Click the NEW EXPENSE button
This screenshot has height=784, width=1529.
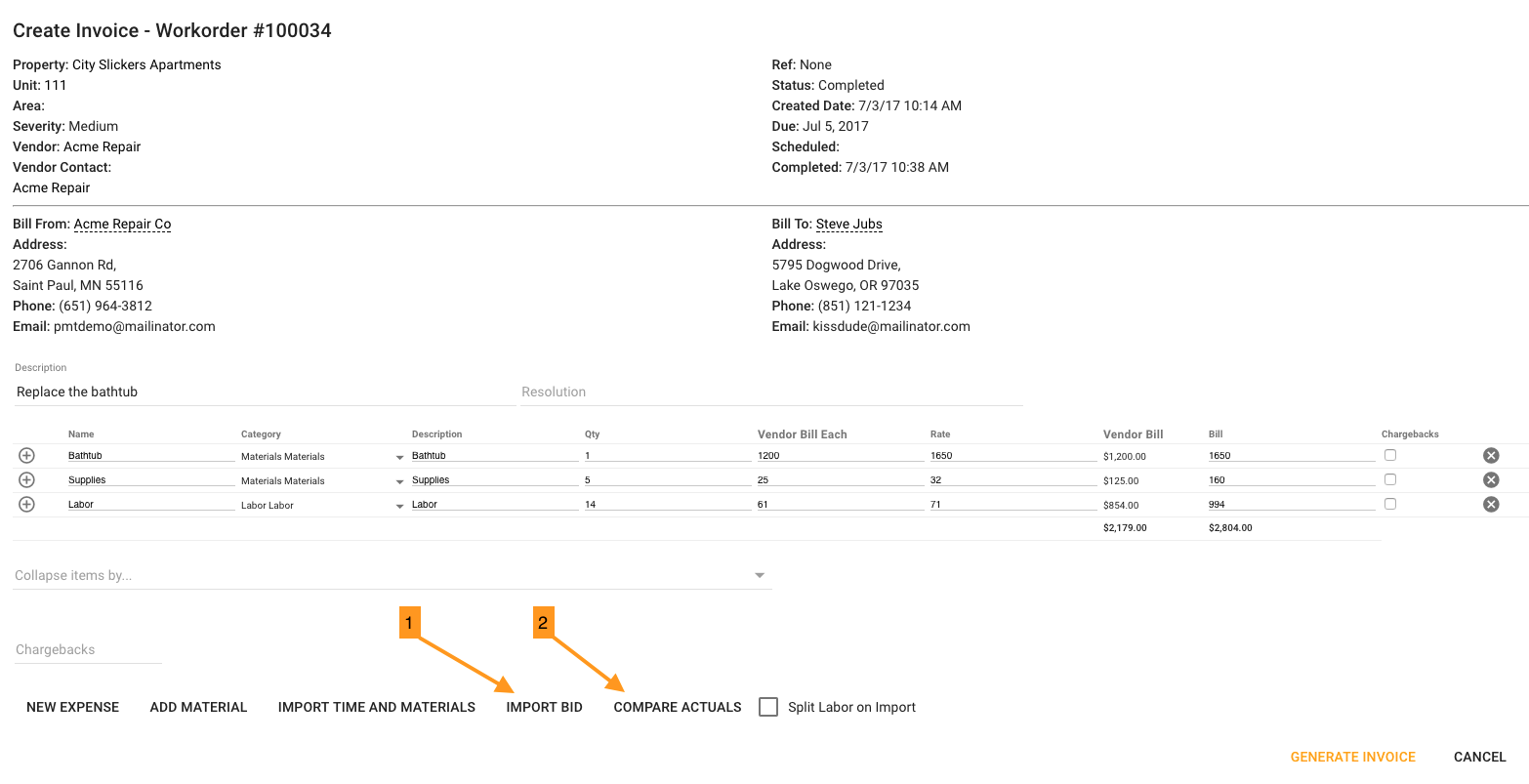pos(73,707)
